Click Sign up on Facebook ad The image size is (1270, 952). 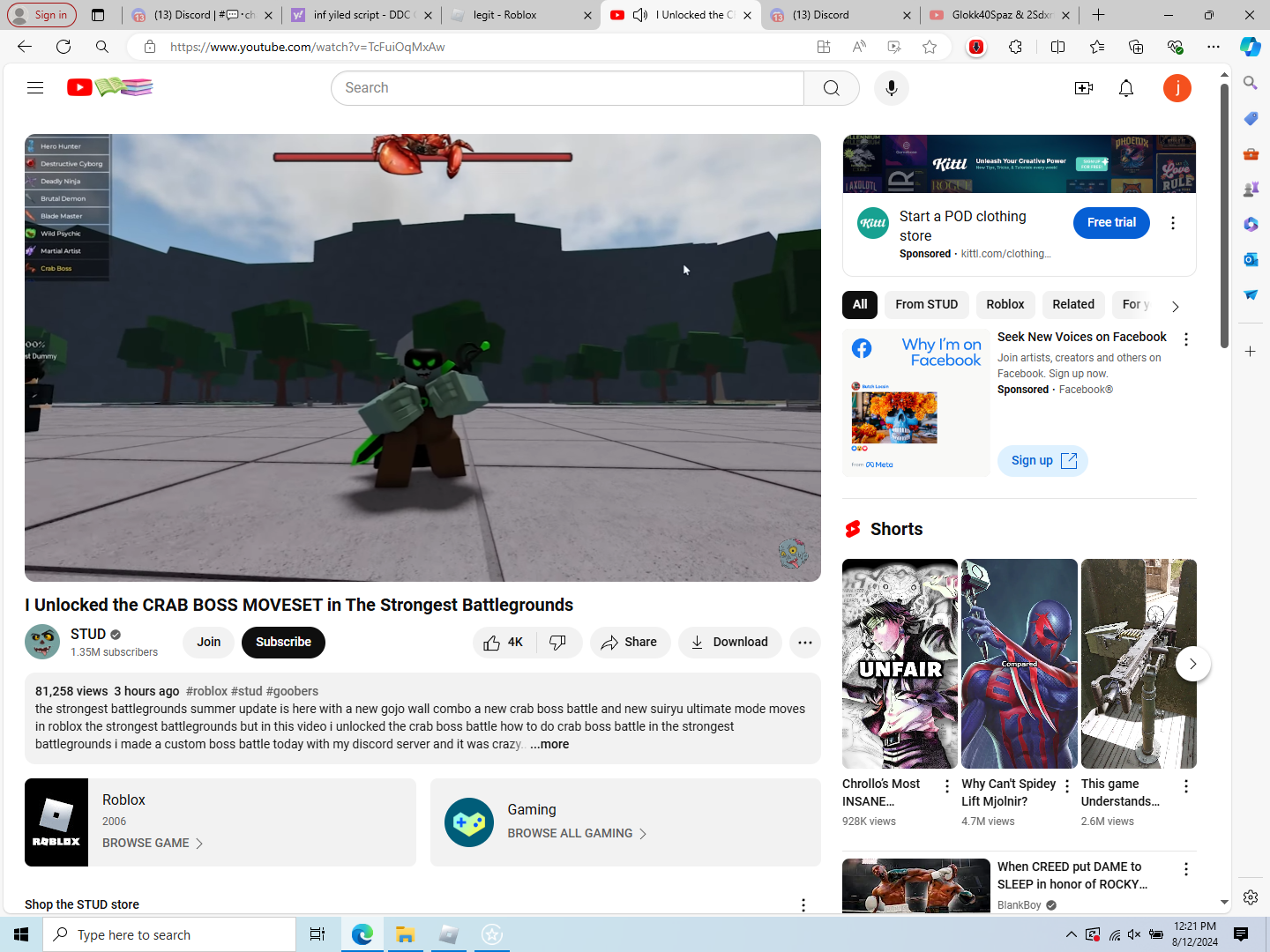[1042, 461]
